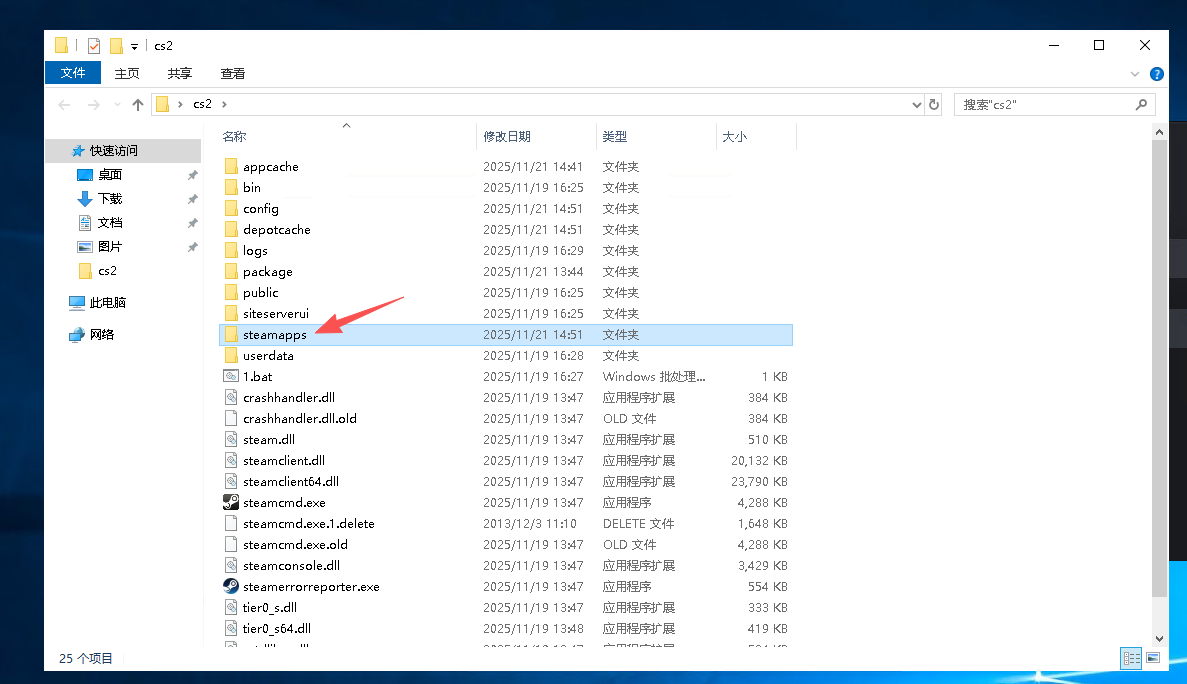1187x684 pixels.
Task: Switch to large icons view in status bar
Action: (1153, 658)
